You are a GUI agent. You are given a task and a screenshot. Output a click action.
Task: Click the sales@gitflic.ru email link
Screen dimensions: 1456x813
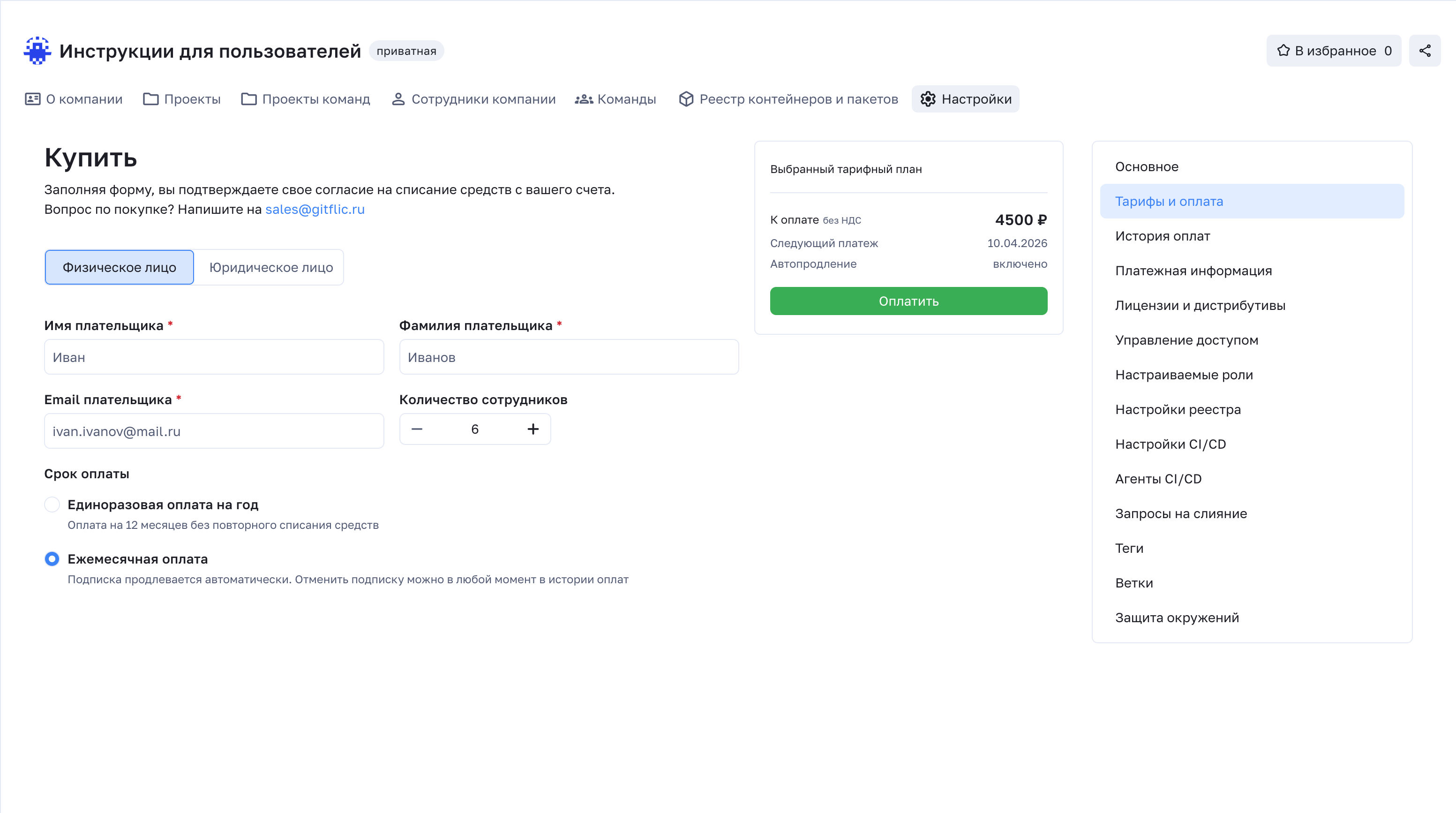315,209
